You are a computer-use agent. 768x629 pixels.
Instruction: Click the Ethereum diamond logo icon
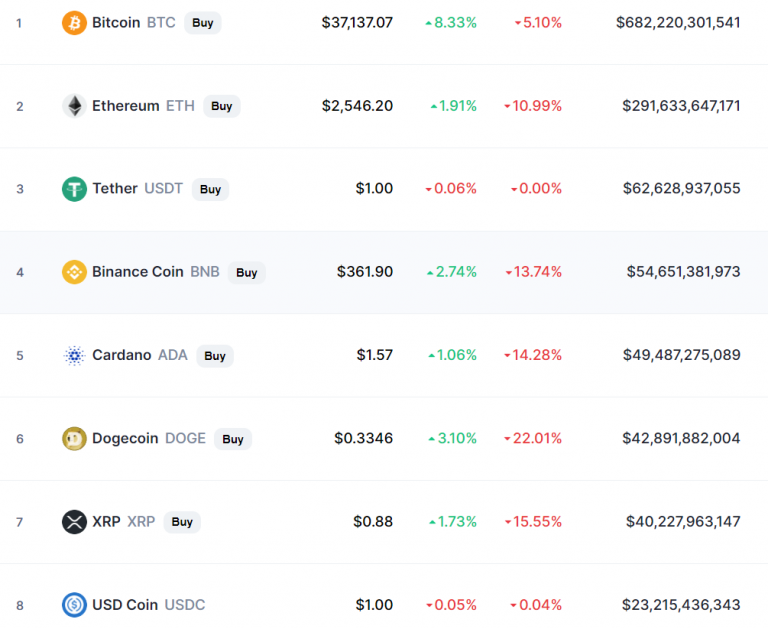click(x=74, y=106)
